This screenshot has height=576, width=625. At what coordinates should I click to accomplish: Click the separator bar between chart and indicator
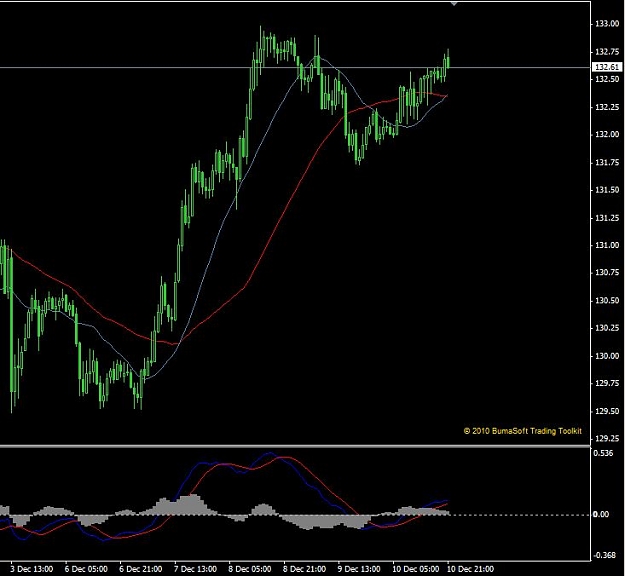295,446
